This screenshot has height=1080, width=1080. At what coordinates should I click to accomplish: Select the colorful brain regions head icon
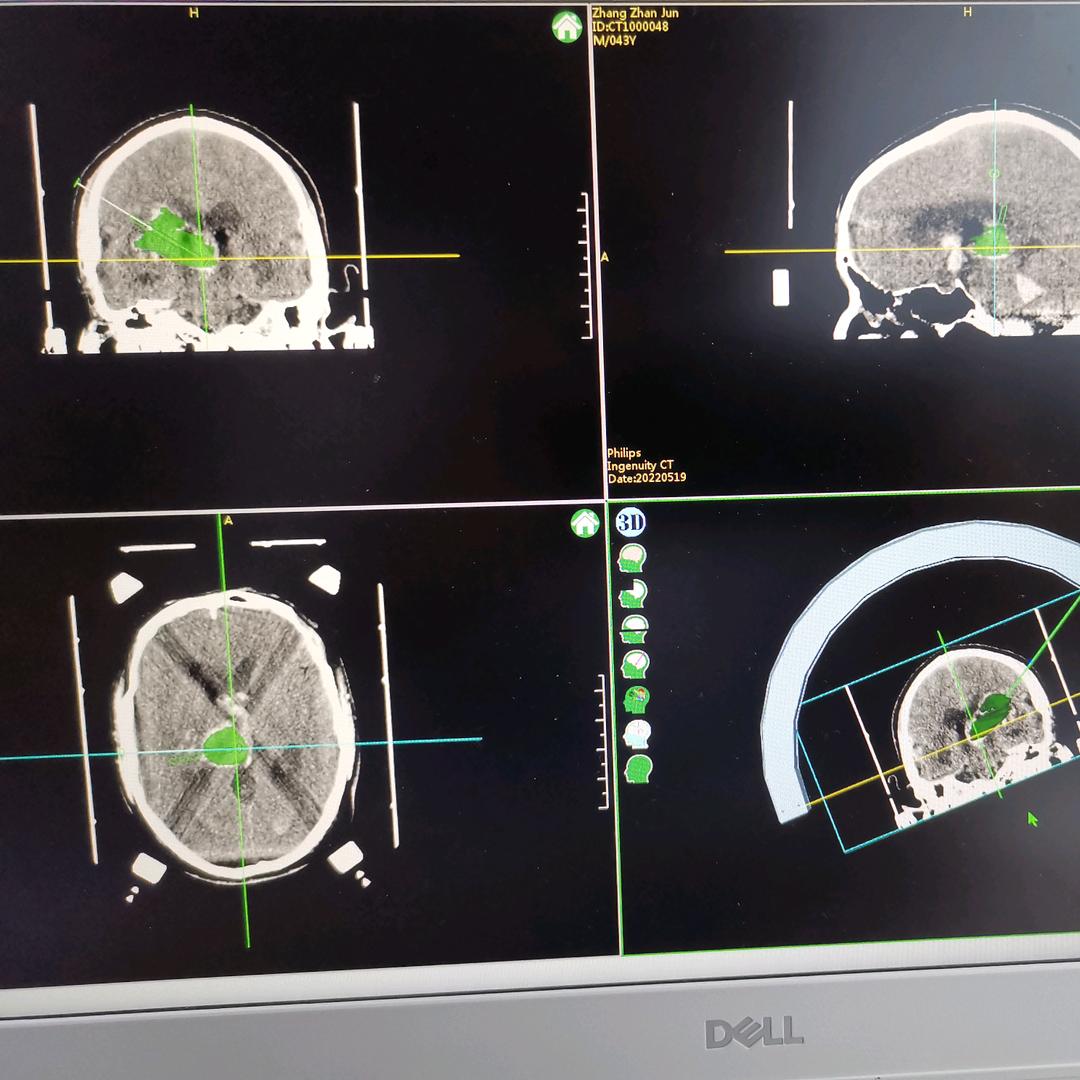[x=635, y=699]
